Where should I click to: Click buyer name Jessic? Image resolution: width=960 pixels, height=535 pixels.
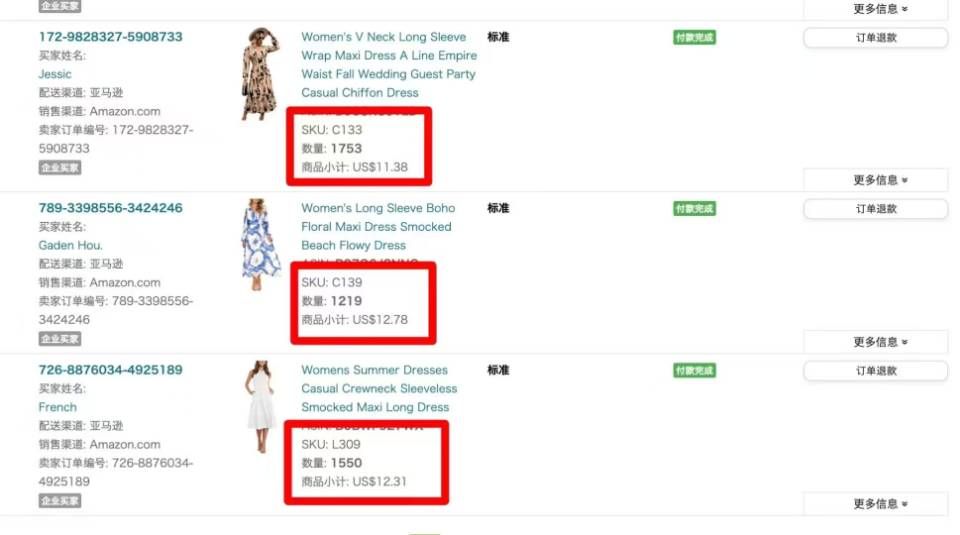tap(55, 74)
